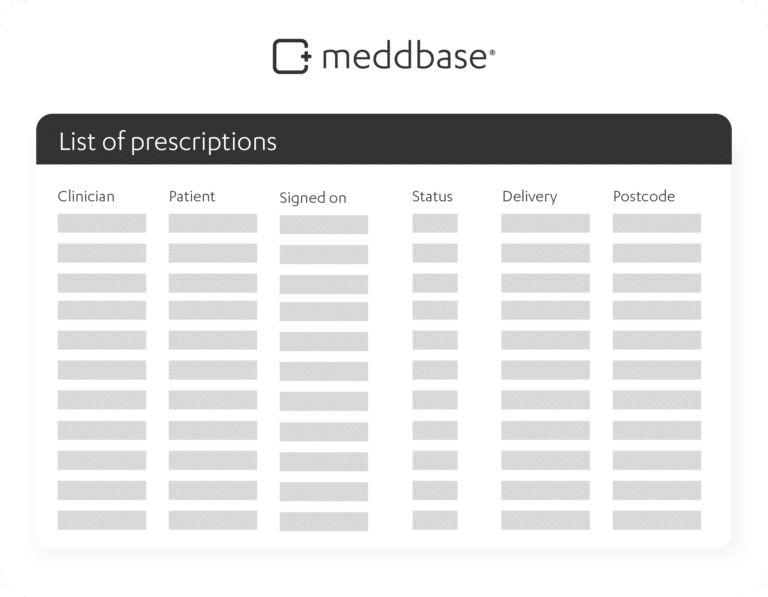Screen dimensions: 768x597
Task: Click first row Postcode cell
Action: click(x=657, y=223)
